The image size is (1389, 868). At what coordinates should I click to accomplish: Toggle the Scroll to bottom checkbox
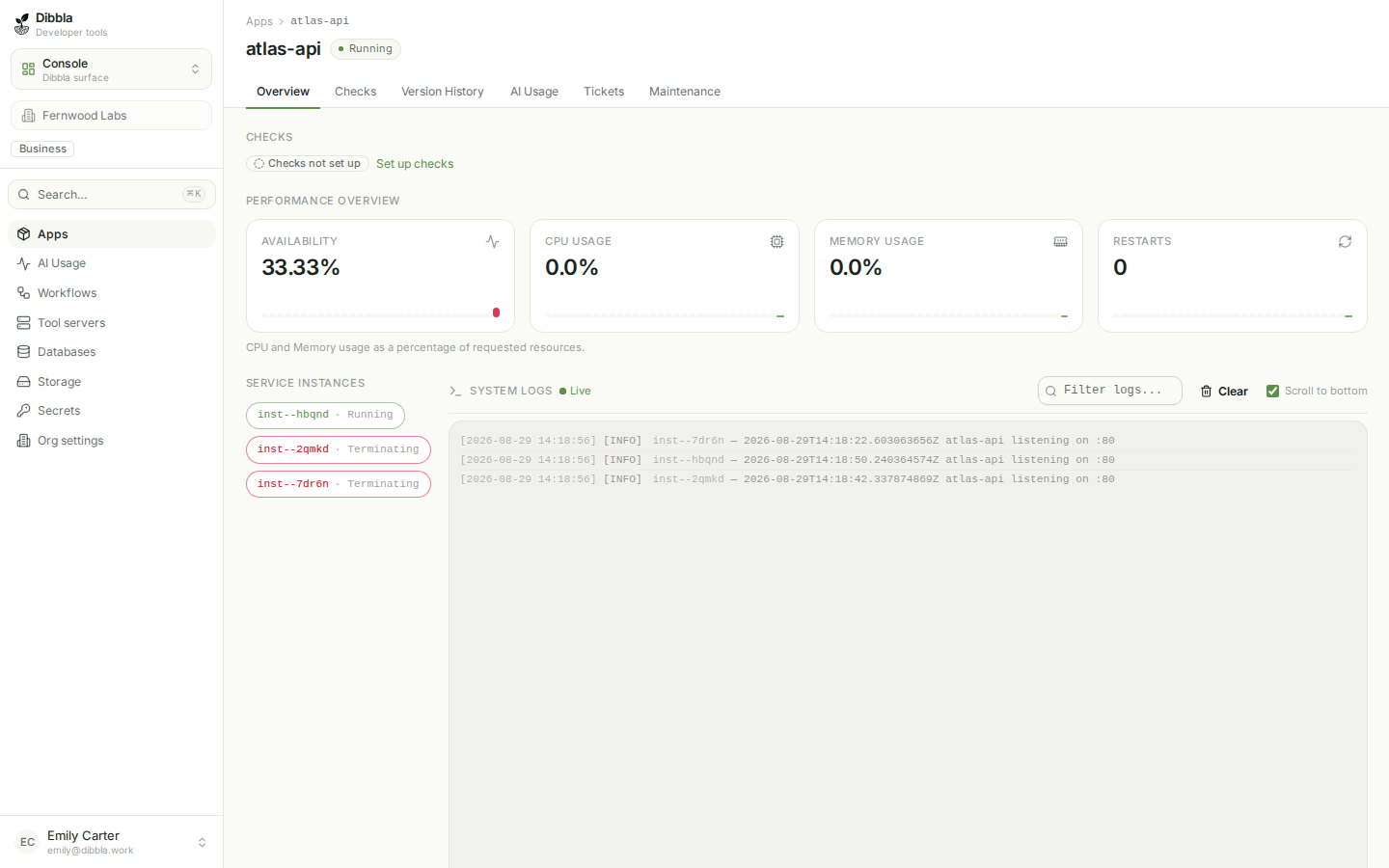tap(1272, 391)
